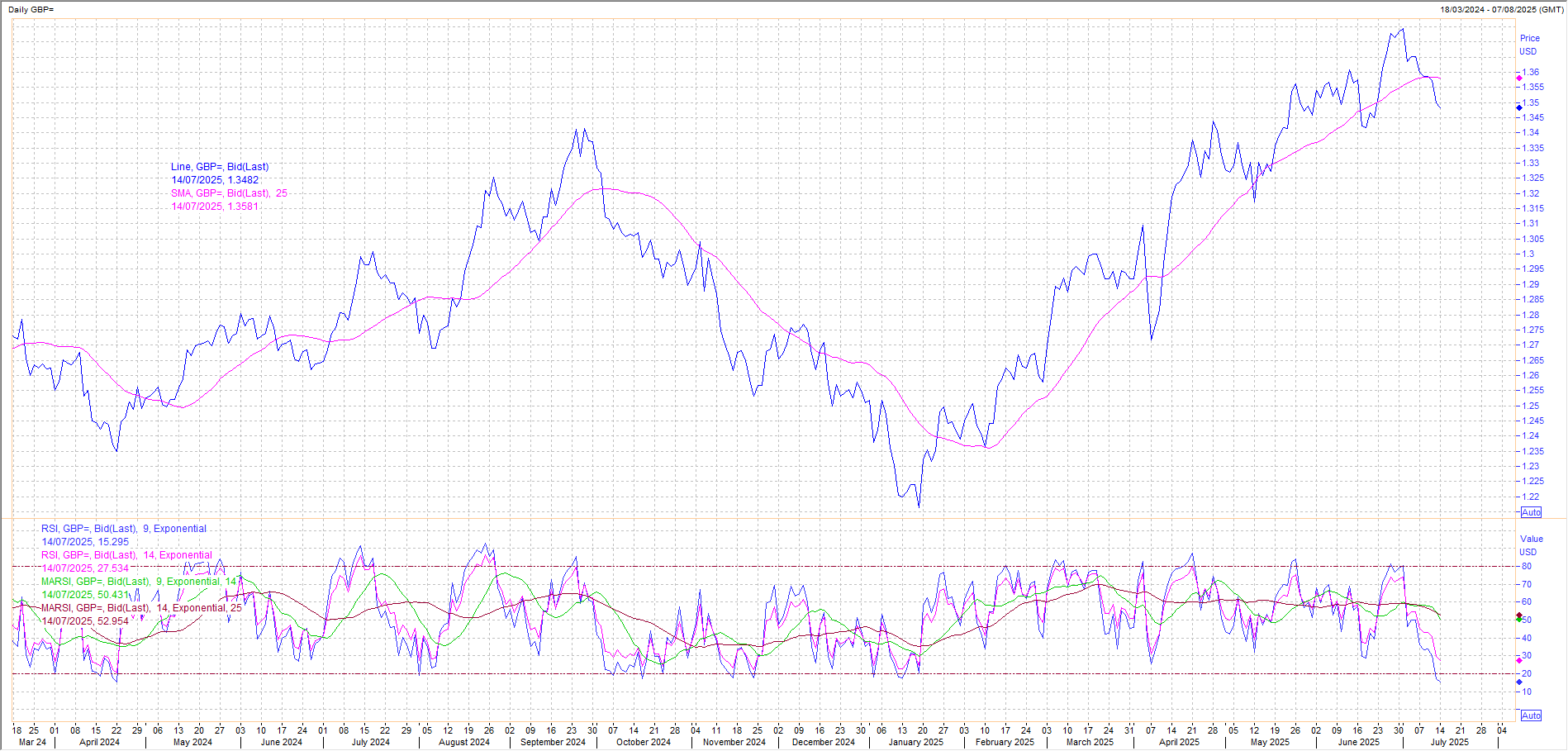The image size is (1568, 751).
Task: Click the Auto scale button of price panel
Action: 1531,512
